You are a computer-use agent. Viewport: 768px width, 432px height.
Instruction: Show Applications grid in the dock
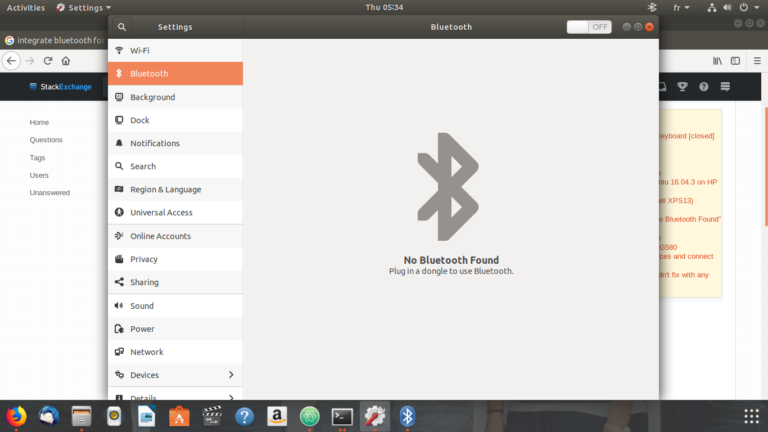coord(751,416)
